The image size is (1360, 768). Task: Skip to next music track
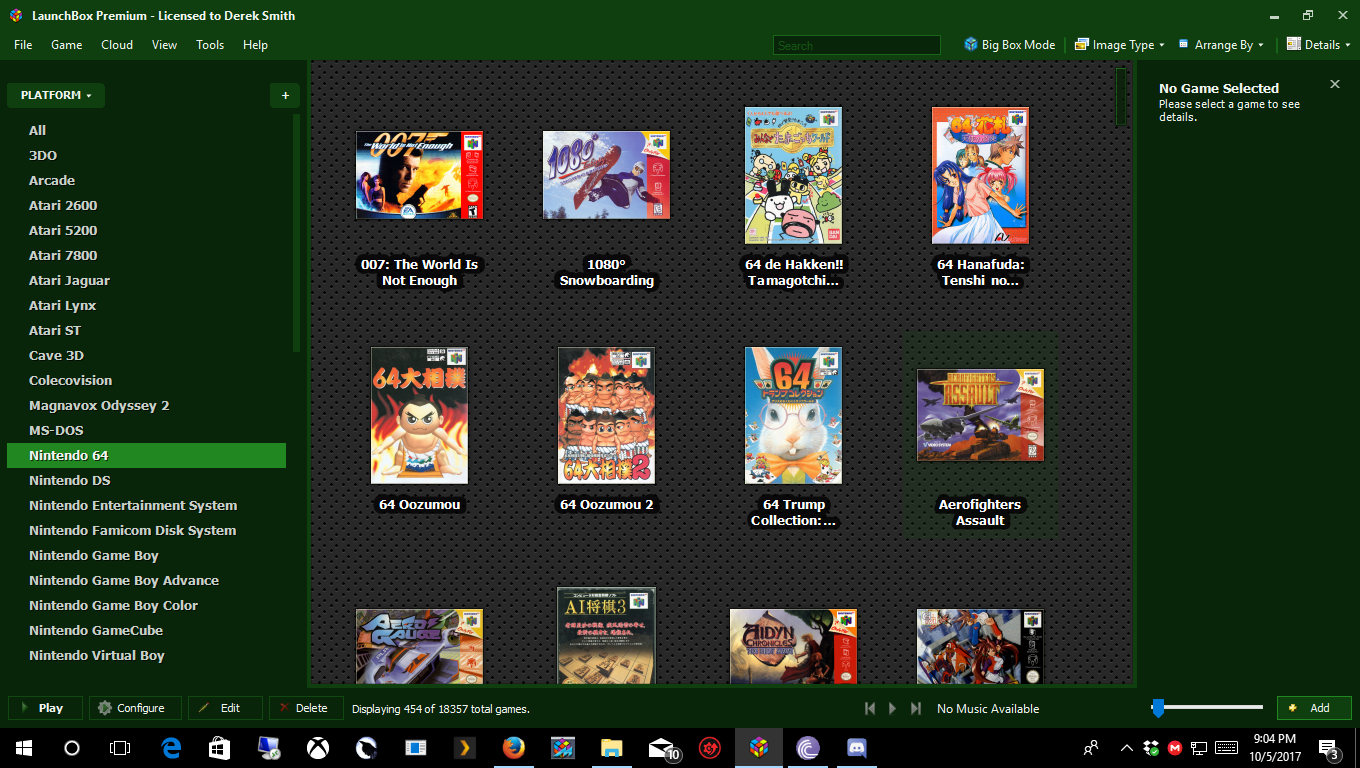[916, 708]
